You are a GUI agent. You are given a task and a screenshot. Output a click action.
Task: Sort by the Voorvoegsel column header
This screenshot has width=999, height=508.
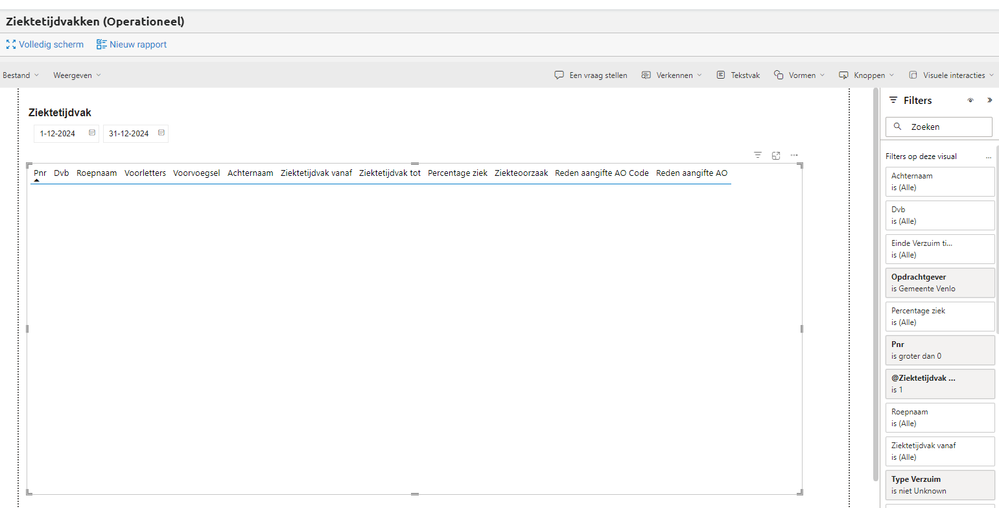(197, 173)
